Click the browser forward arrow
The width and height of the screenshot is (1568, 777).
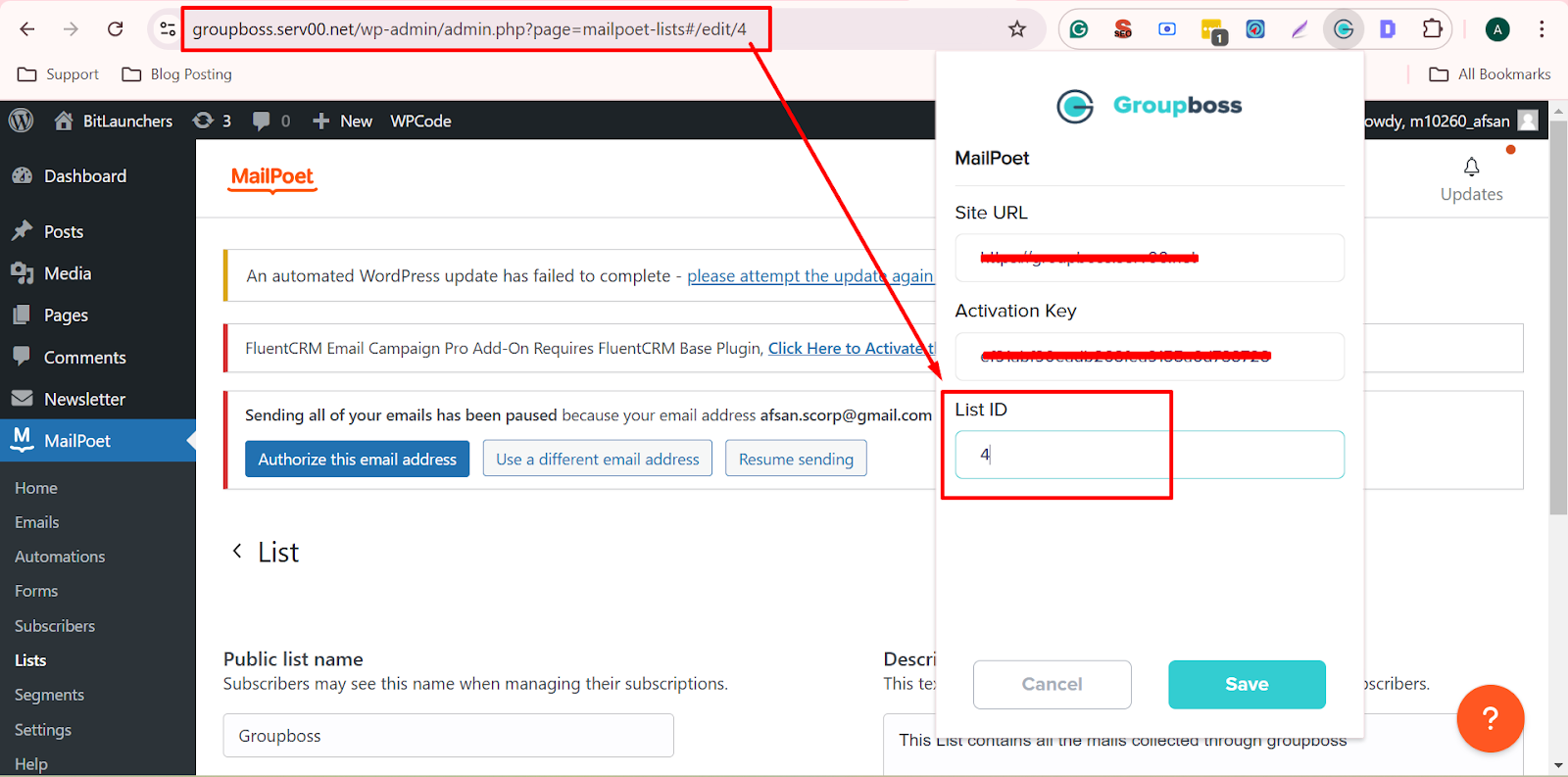[71, 29]
